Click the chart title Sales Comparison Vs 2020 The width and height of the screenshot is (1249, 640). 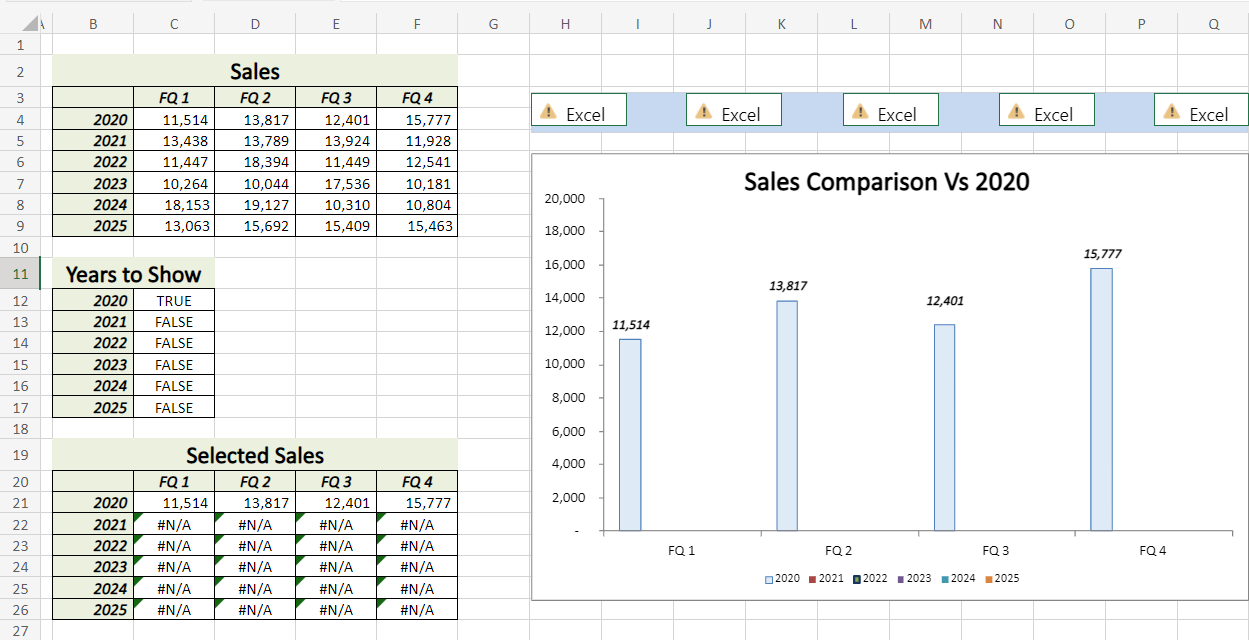pos(886,182)
